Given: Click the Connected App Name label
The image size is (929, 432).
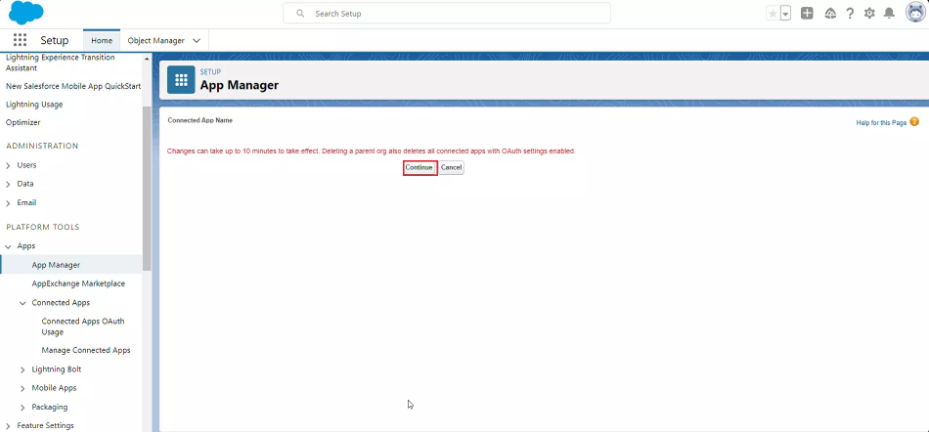Looking at the screenshot, I should click(x=200, y=120).
